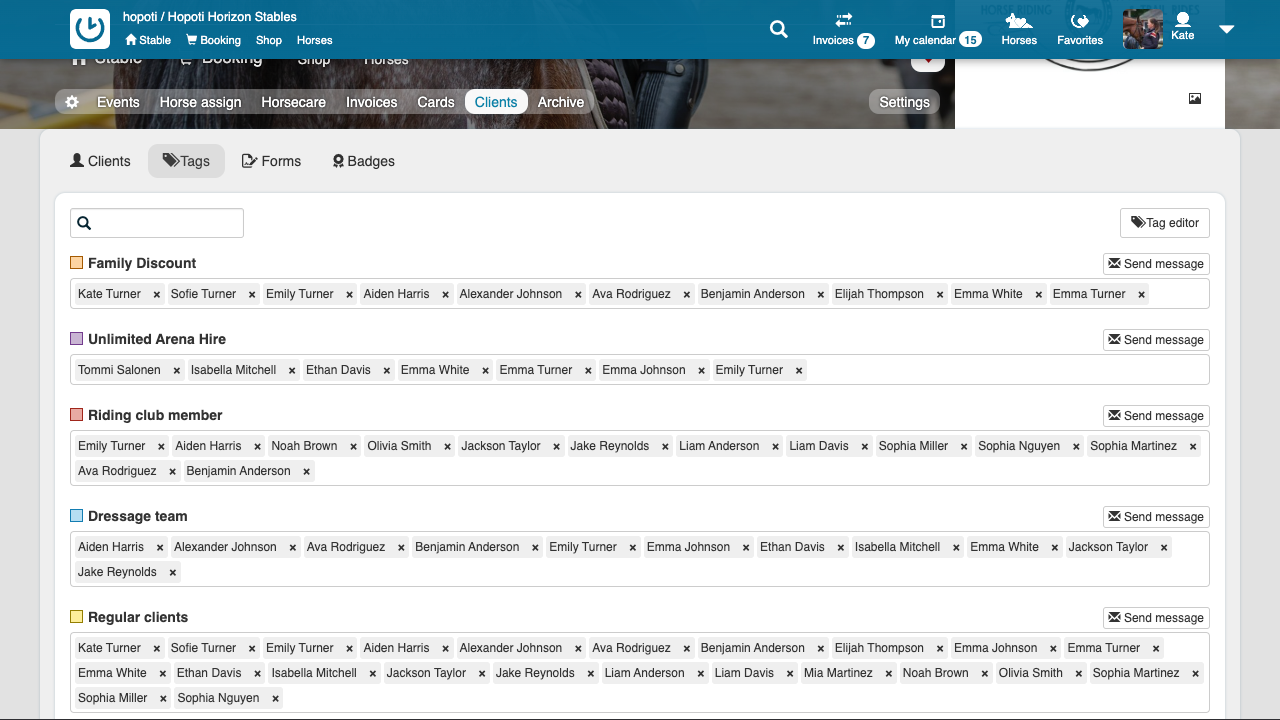Viewport: 1280px width, 720px height.
Task: Expand the user account dropdown arrow
Action: tap(1227, 30)
